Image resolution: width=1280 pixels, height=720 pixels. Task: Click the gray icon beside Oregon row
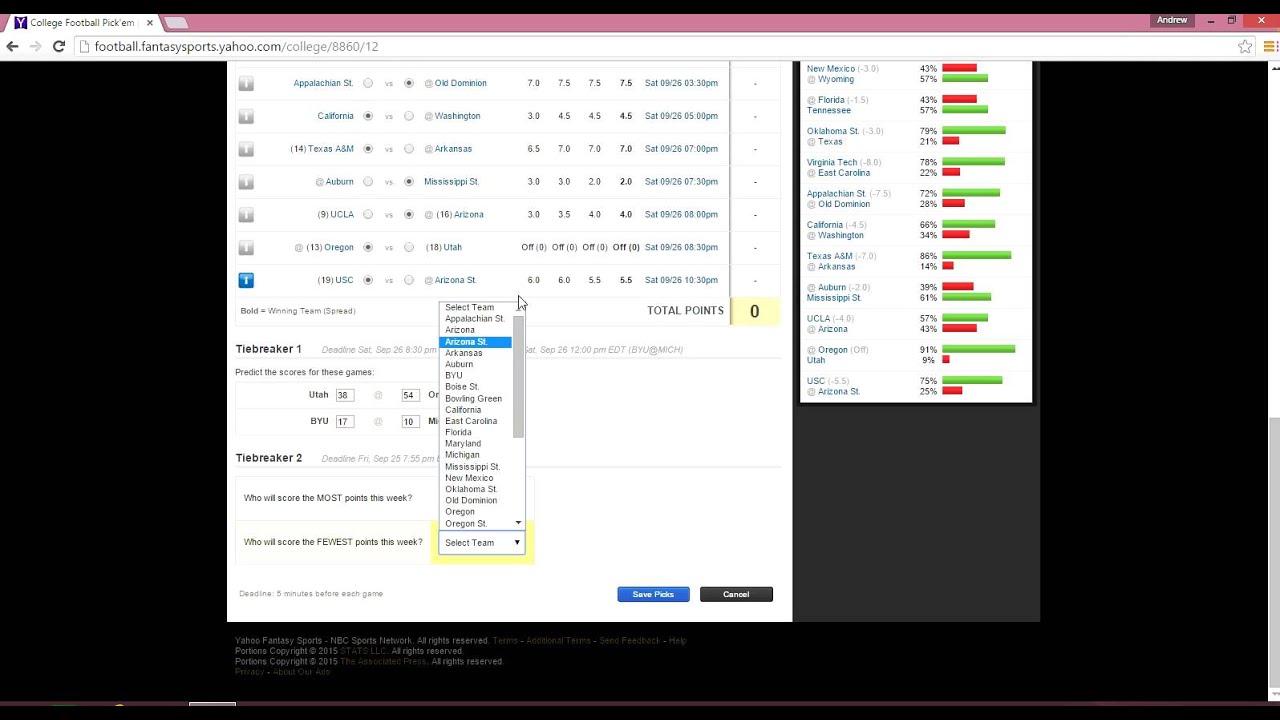point(246,248)
